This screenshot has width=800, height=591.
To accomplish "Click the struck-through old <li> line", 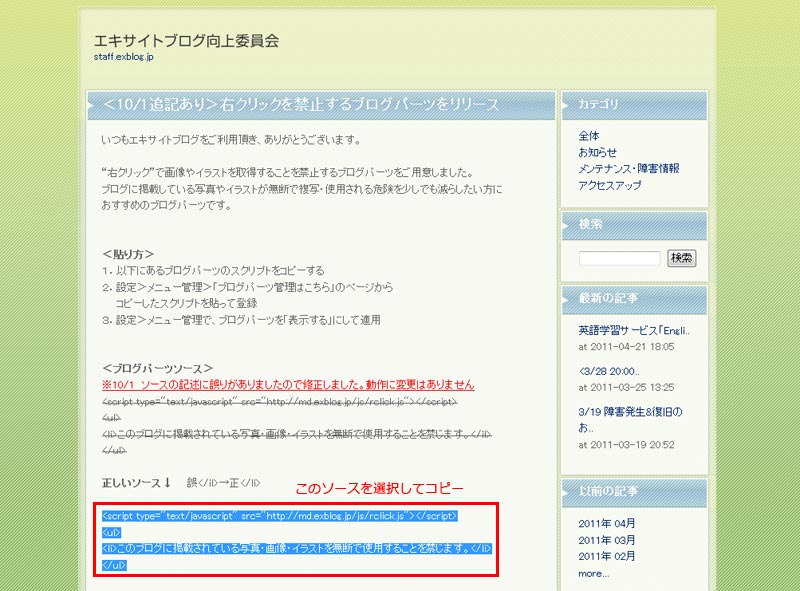I will point(297,434).
